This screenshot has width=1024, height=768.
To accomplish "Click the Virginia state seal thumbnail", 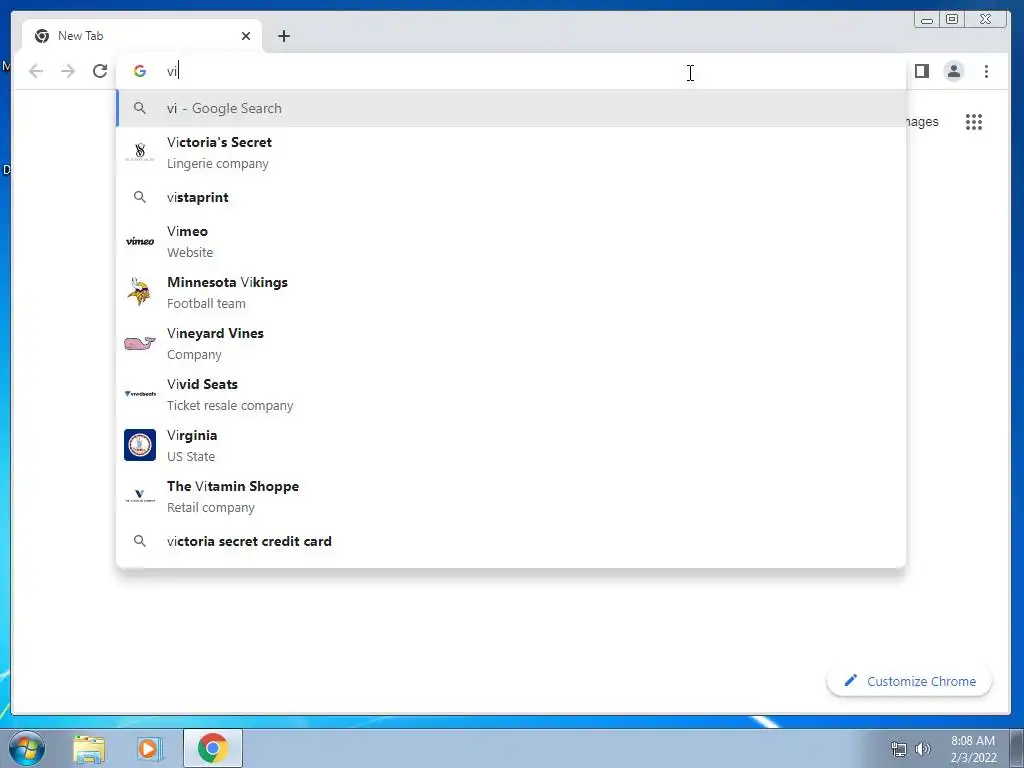I will [140, 445].
